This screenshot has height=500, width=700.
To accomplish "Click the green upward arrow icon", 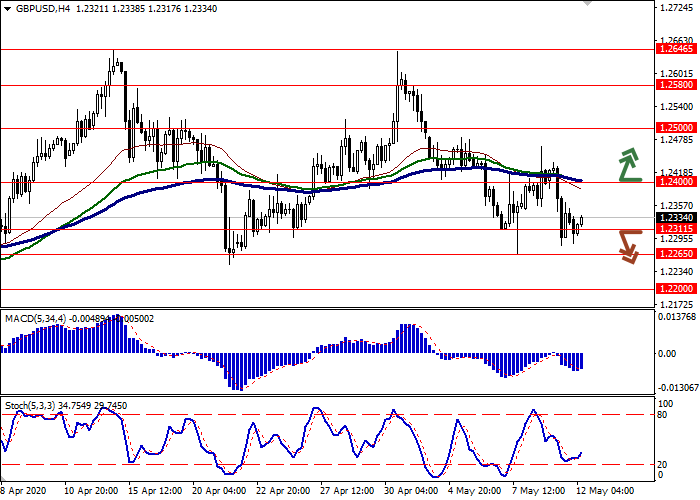I will (628, 165).
